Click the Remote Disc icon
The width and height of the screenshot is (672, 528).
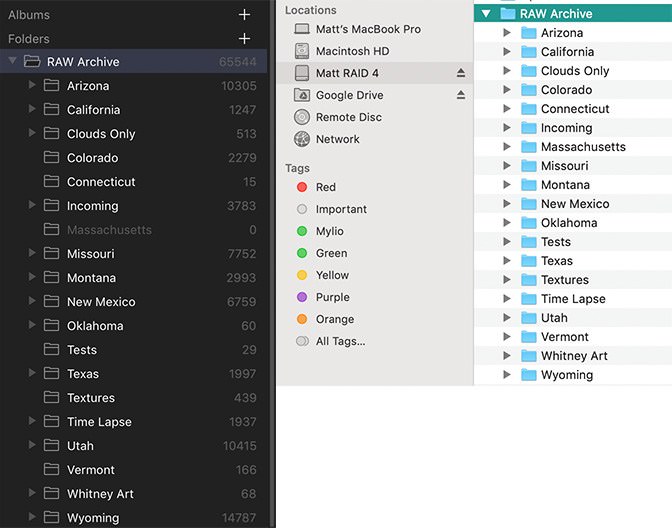(x=302, y=117)
